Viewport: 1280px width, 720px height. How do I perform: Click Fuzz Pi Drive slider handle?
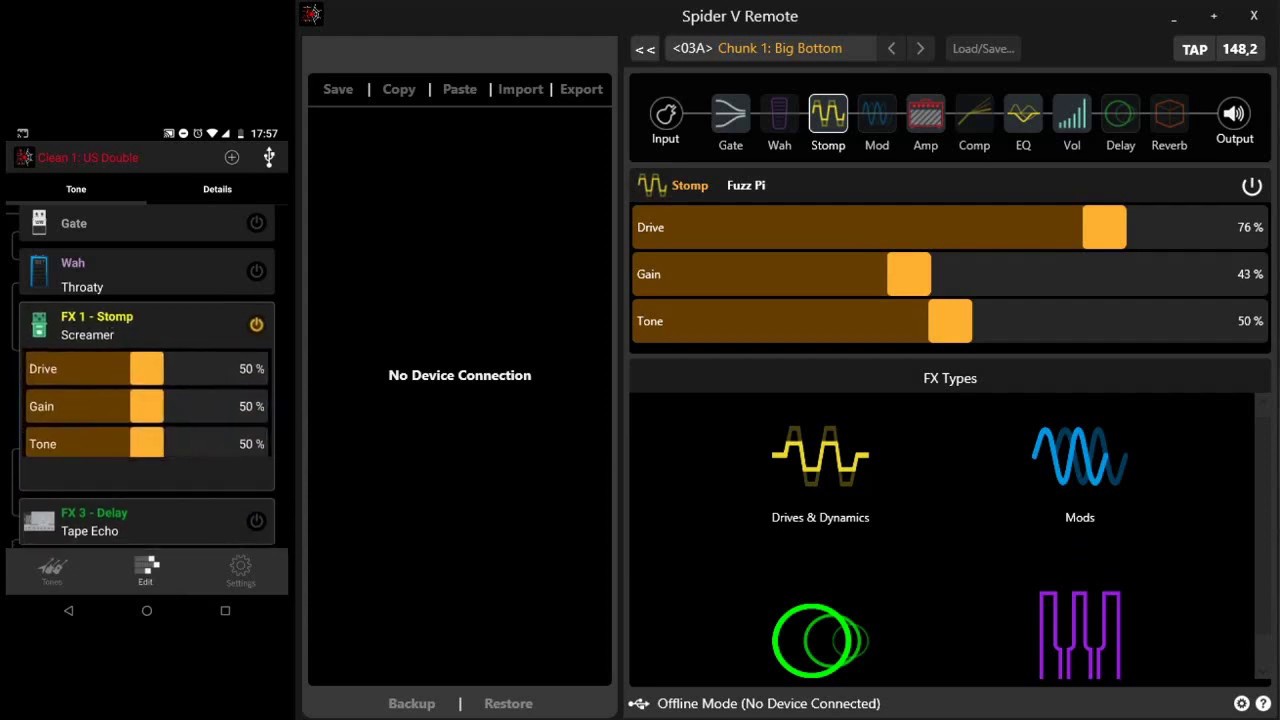(x=1104, y=227)
